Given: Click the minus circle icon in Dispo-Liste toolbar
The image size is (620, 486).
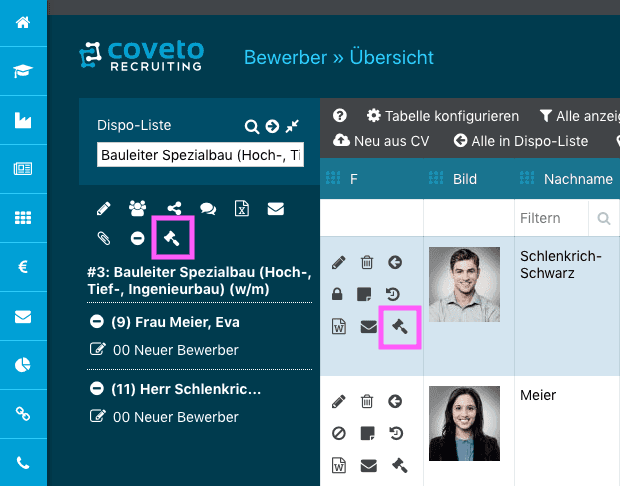Looking at the screenshot, I should pyautogui.click(x=138, y=238).
